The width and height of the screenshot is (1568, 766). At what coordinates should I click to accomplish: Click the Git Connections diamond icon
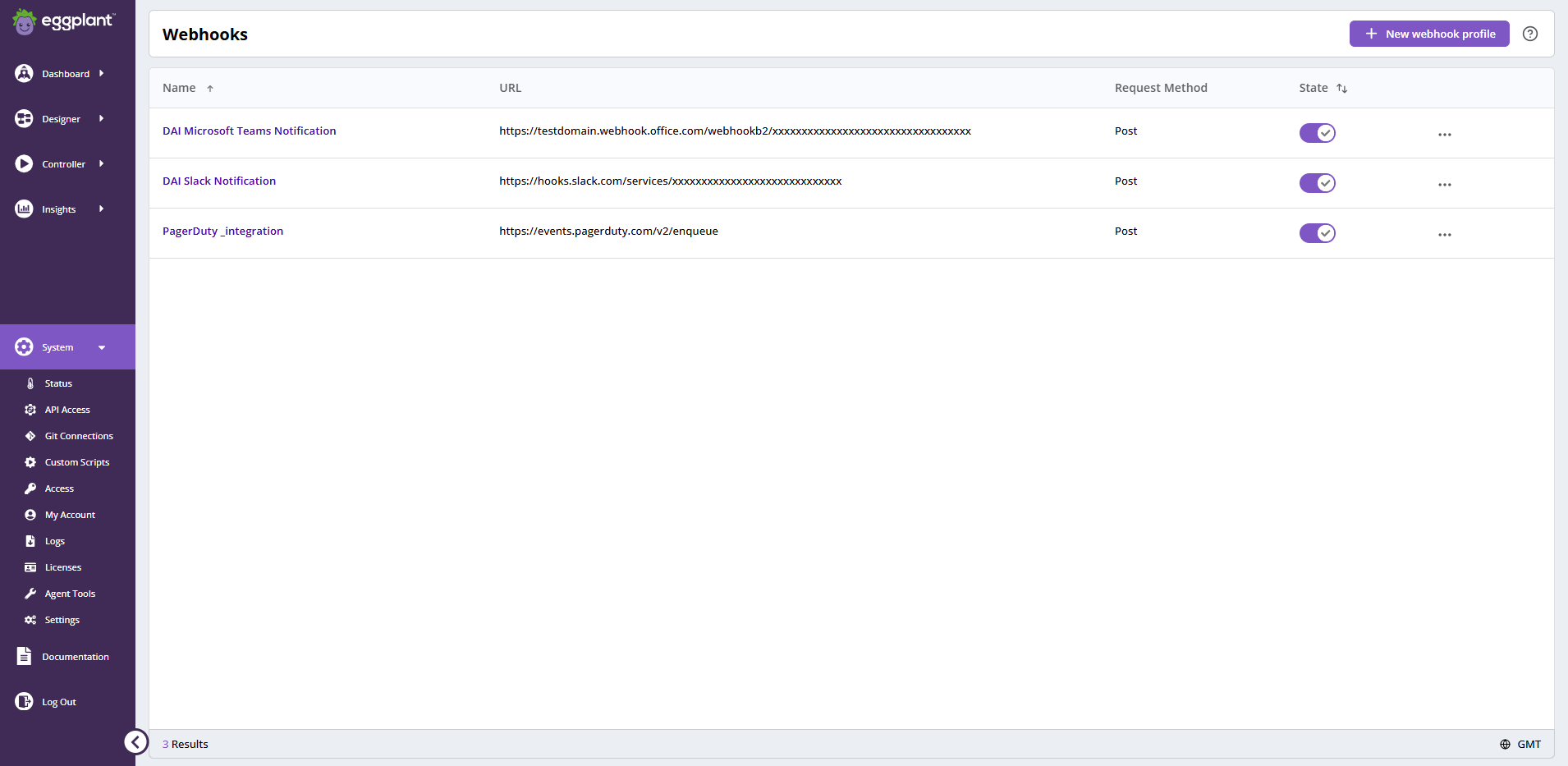pos(30,436)
